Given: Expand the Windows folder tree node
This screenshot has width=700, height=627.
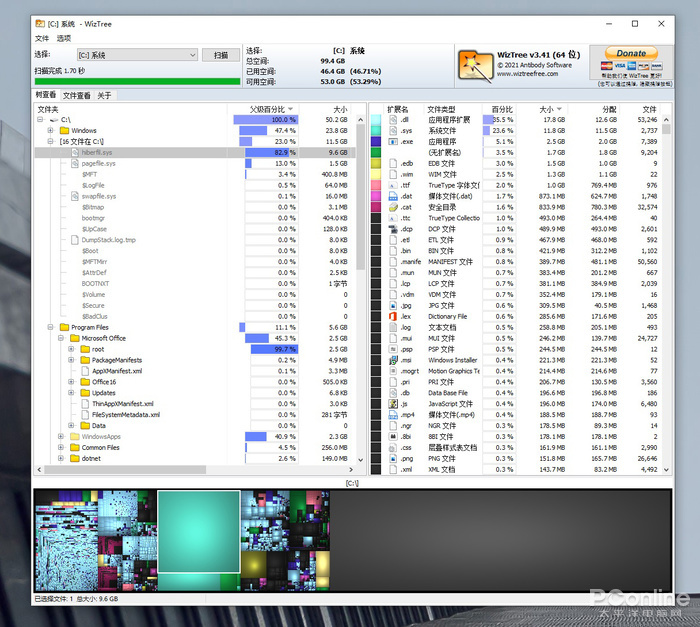Looking at the screenshot, I should (x=50, y=130).
